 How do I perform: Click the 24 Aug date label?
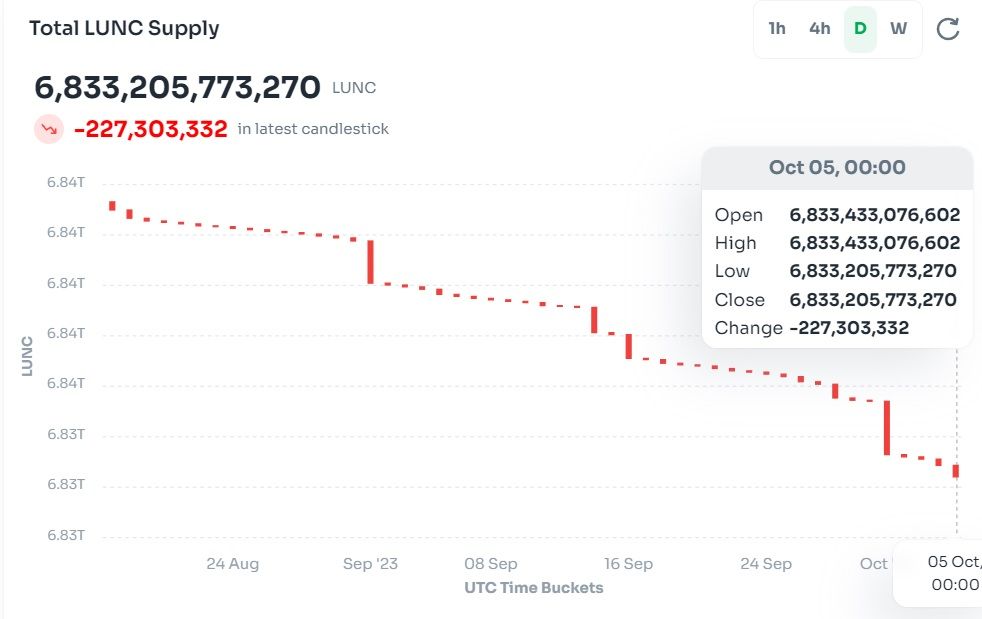(x=233, y=564)
